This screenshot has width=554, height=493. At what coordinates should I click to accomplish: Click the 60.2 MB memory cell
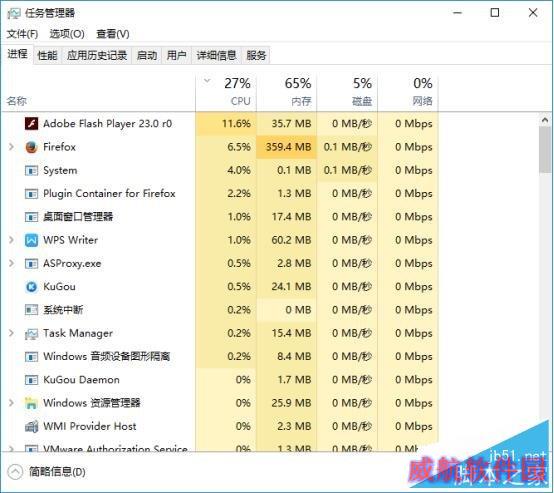click(287, 240)
